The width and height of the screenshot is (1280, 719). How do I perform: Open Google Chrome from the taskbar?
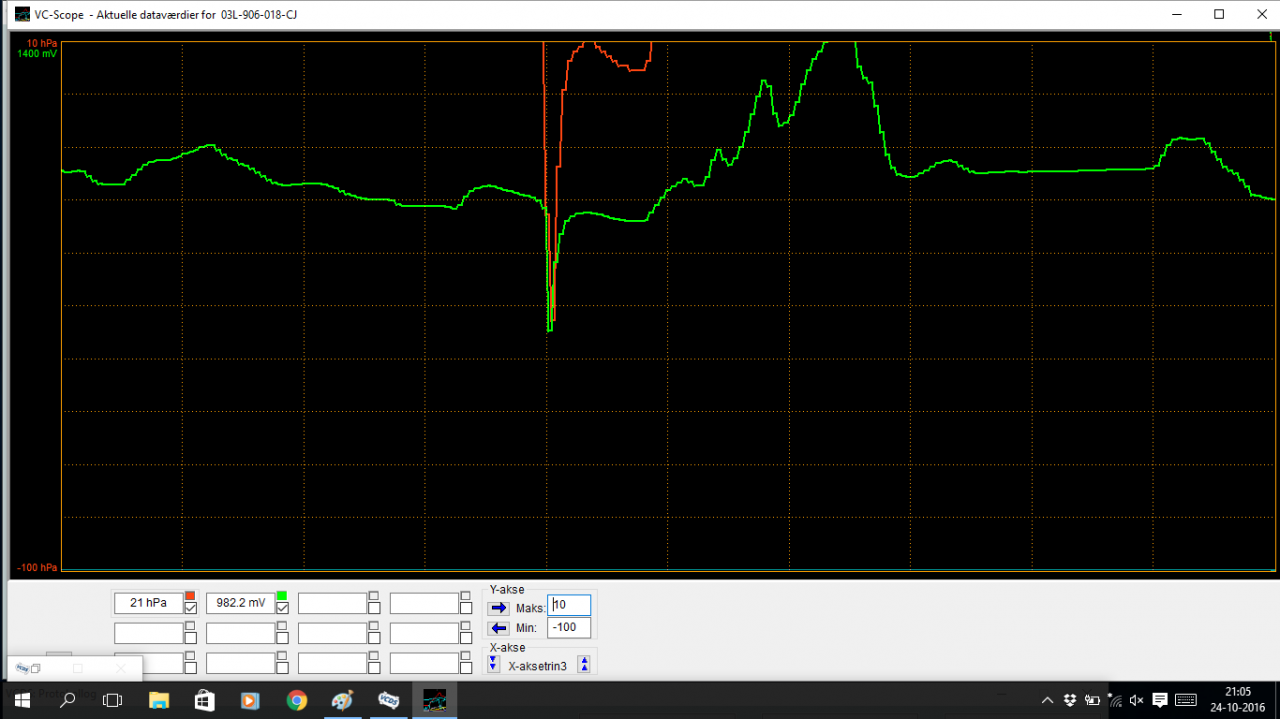click(x=296, y=701)
